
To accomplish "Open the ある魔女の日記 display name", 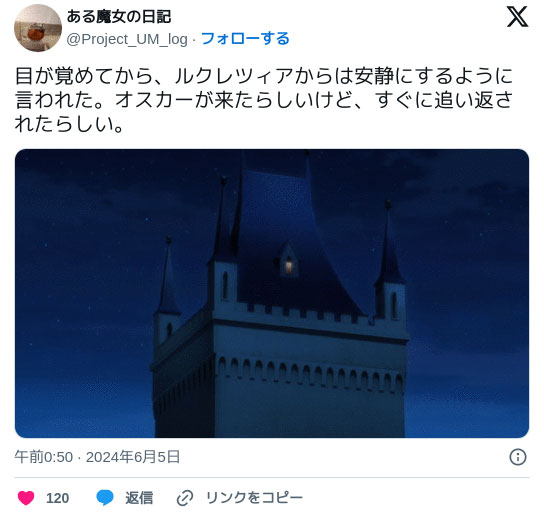I will point(119,16).
